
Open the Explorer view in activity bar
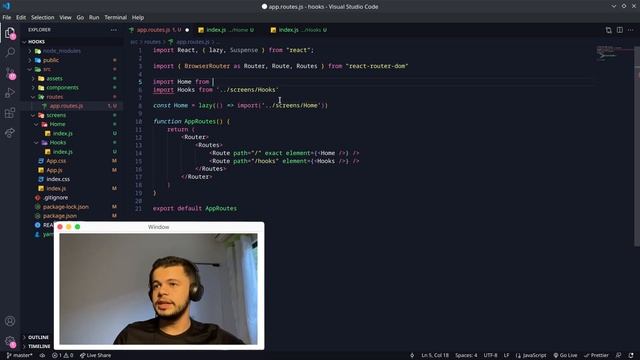(10, 33)
